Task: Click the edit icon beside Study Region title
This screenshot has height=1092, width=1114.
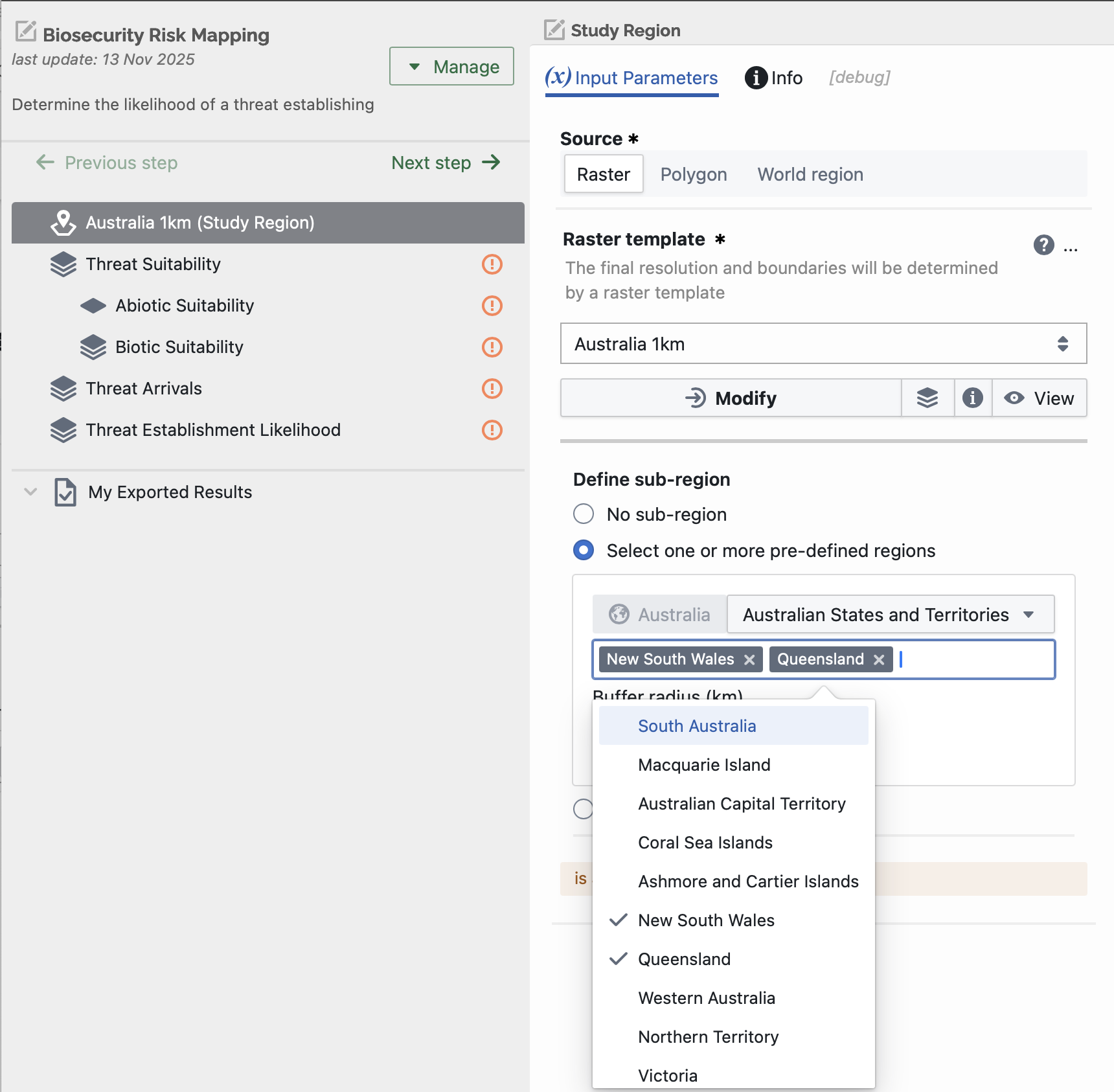Action: 554,29
